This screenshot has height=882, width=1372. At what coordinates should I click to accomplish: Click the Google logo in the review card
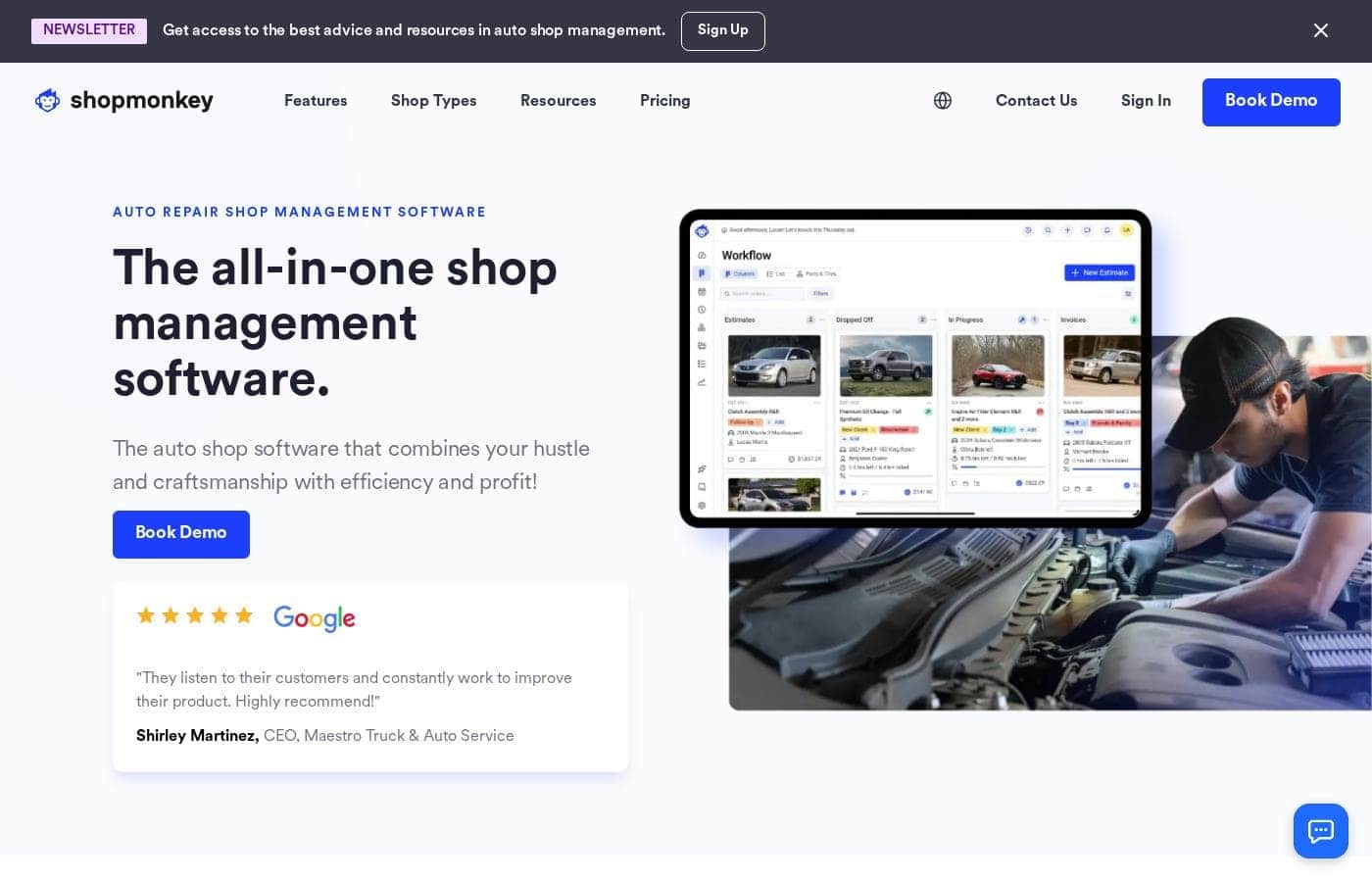coord(315,618)
